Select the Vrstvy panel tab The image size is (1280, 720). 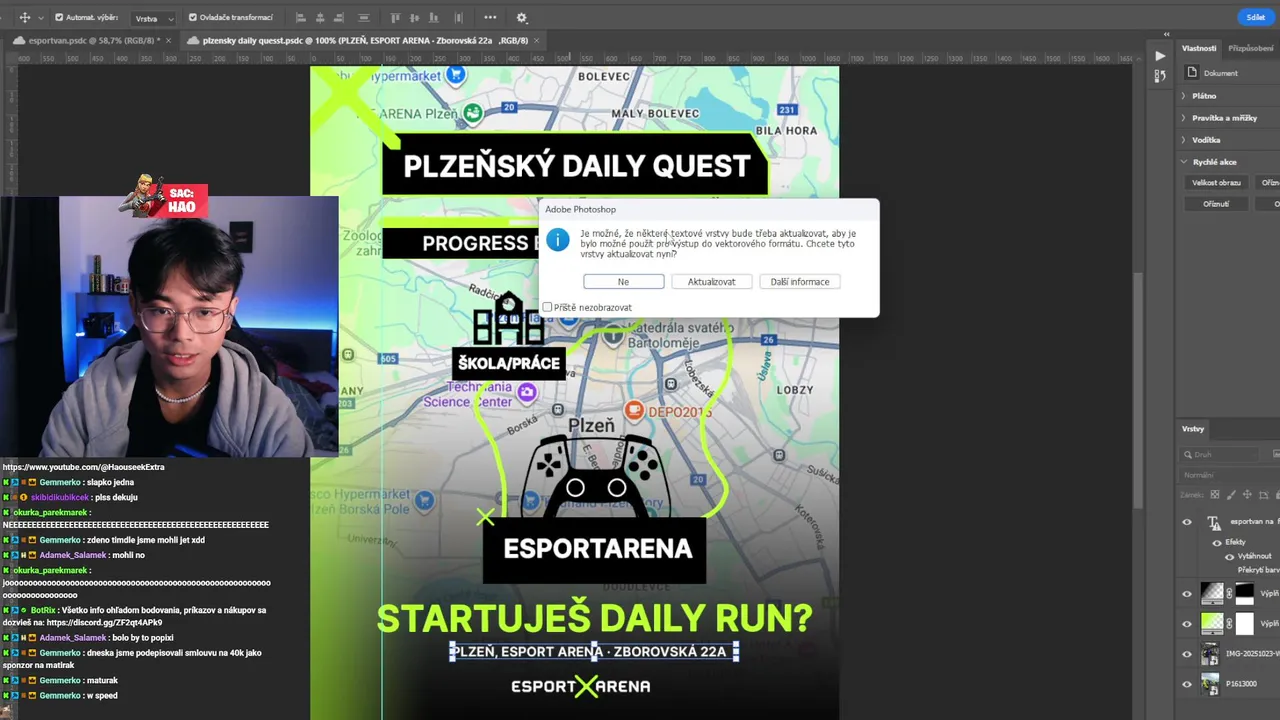(x=1193, y=429)
